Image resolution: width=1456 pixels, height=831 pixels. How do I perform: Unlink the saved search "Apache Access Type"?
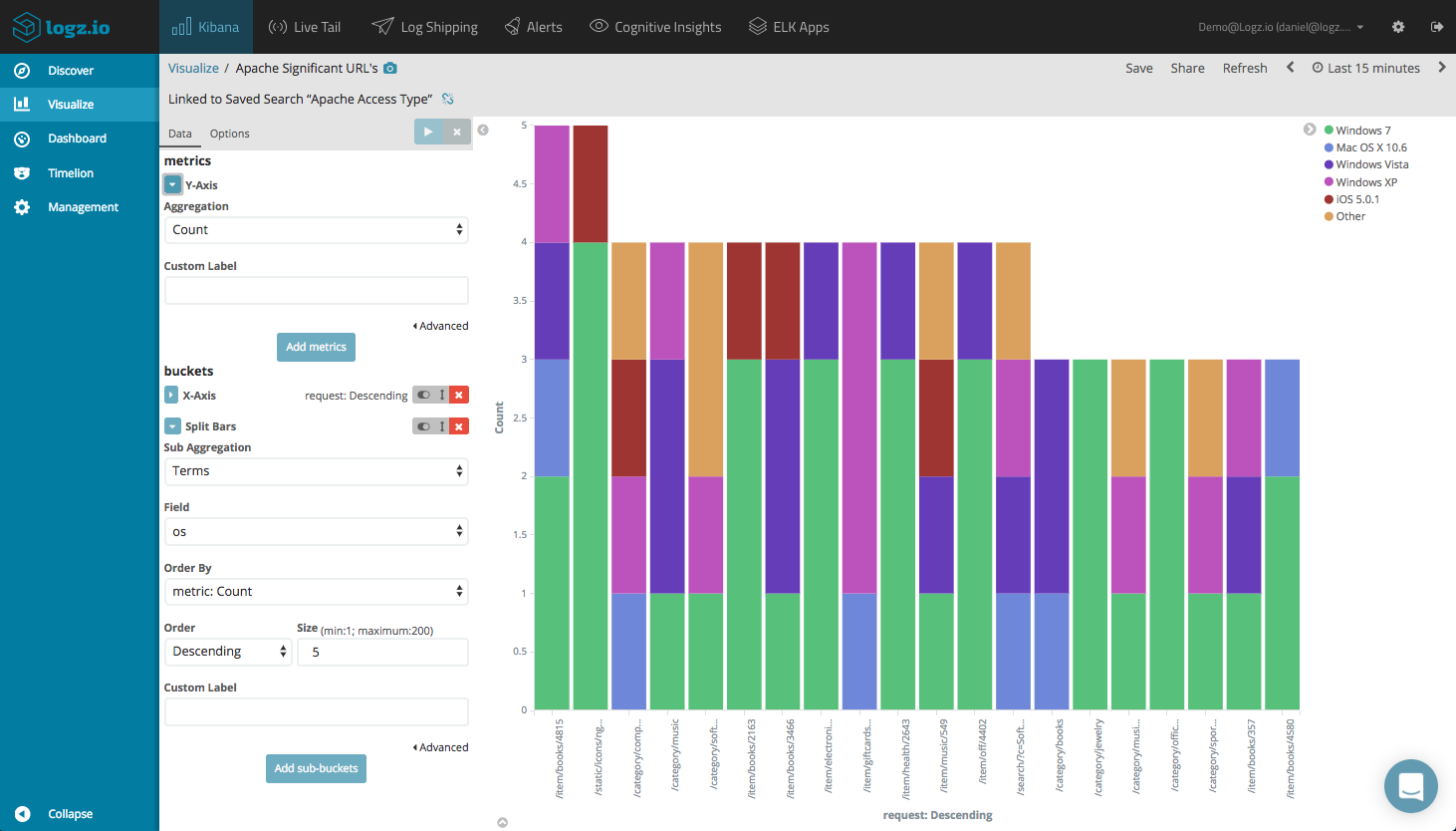coord(445,99)
